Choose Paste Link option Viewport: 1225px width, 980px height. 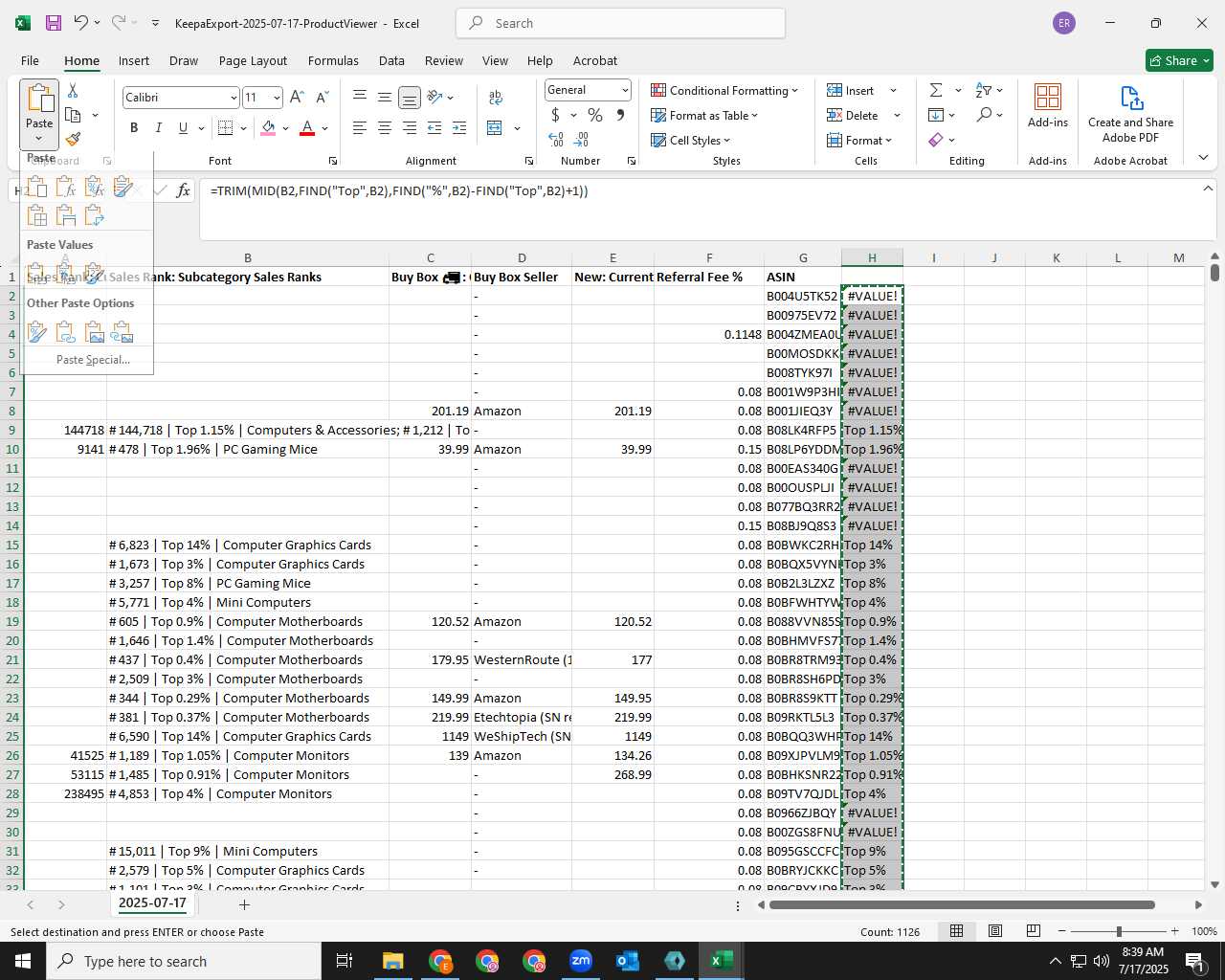pos(65,332)
